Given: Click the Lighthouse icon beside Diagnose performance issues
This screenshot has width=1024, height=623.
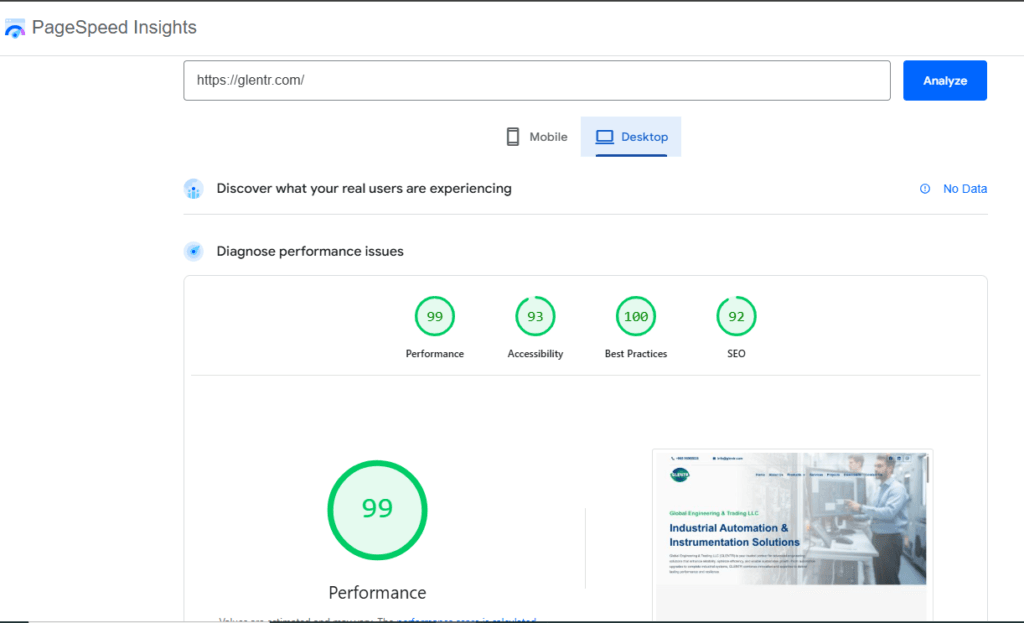Looking at the screenshot, I should (x=193, y=251).
